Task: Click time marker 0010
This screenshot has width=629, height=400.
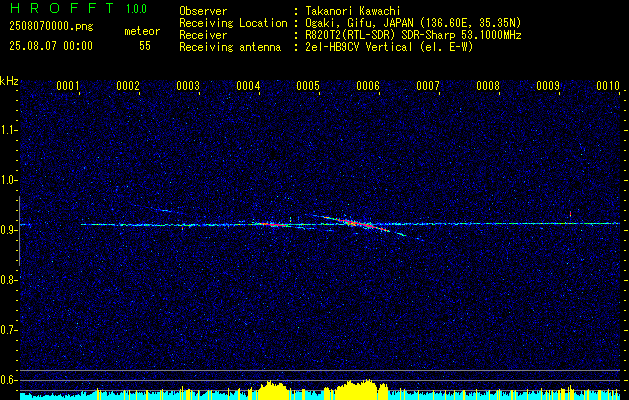Action: pyautogui.click(x=608, y=86)
